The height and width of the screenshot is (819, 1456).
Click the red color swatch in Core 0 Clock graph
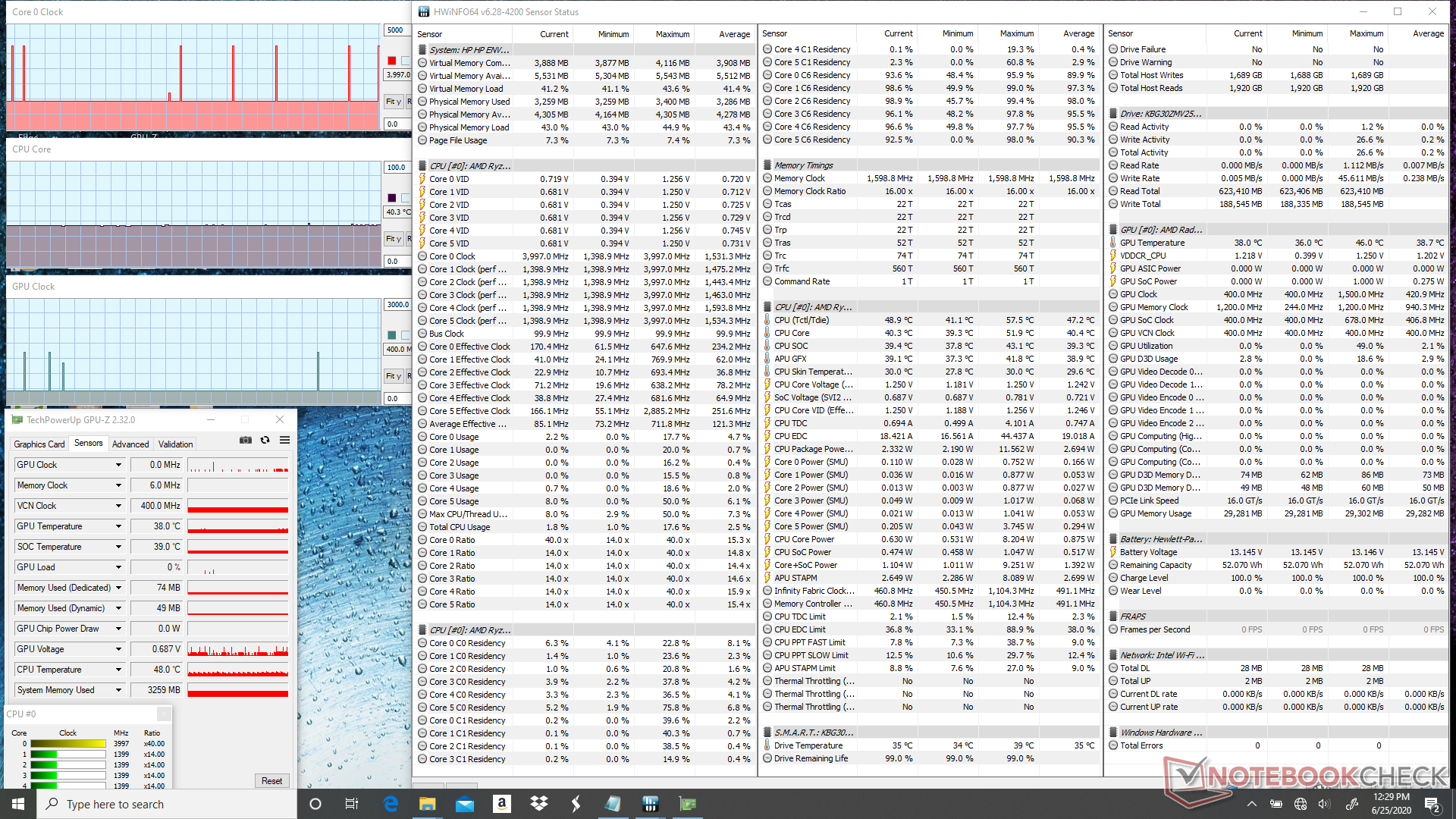(x=392, y=61)
